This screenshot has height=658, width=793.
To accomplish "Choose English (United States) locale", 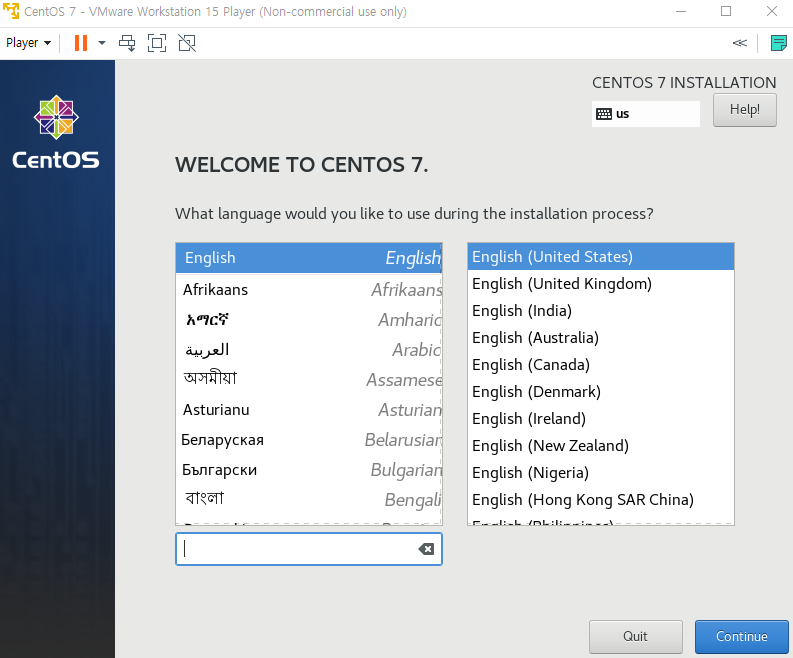I will (x=601, y=256).
